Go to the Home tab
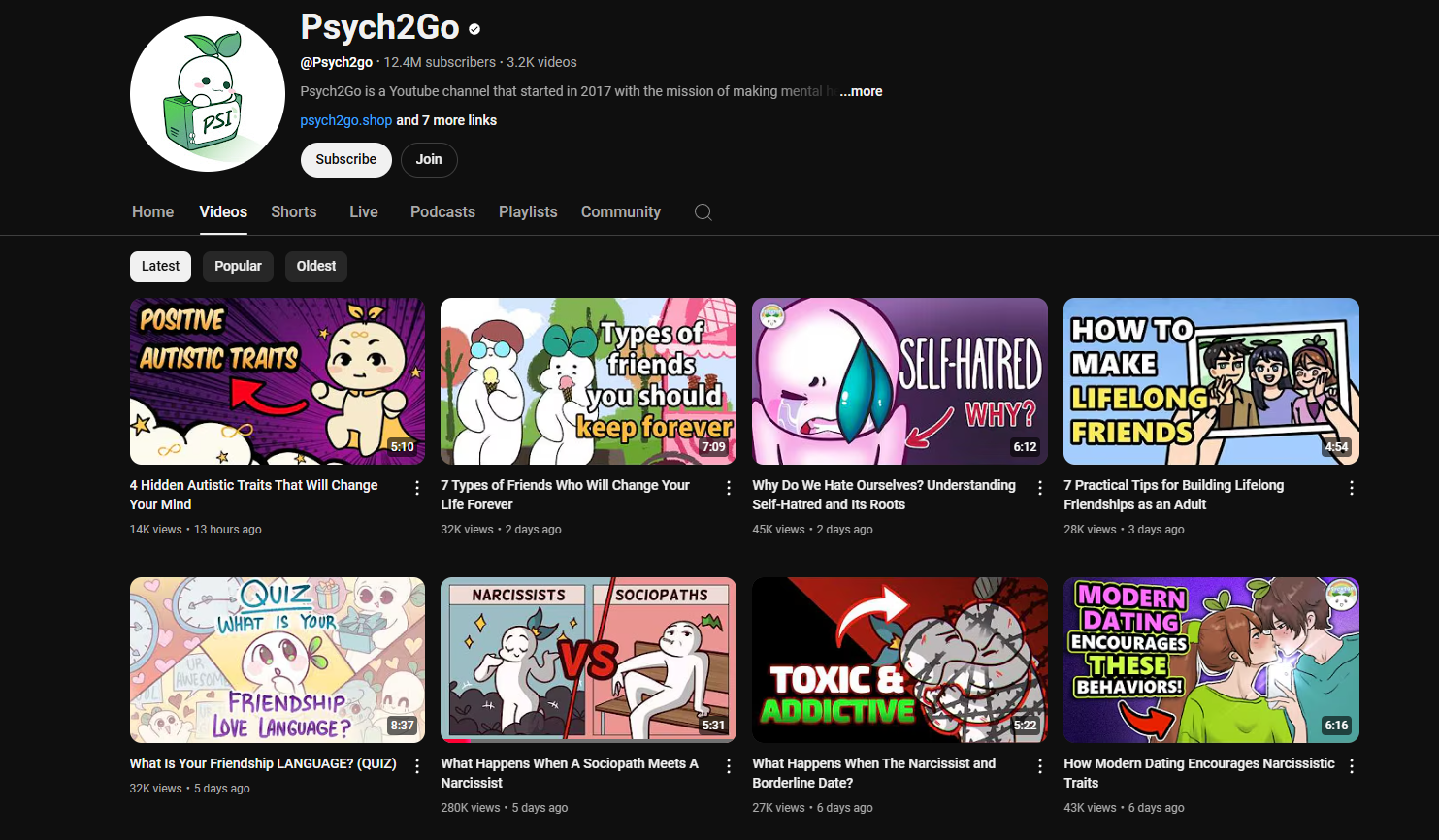The image size is (1439, 840). (153, 211)
